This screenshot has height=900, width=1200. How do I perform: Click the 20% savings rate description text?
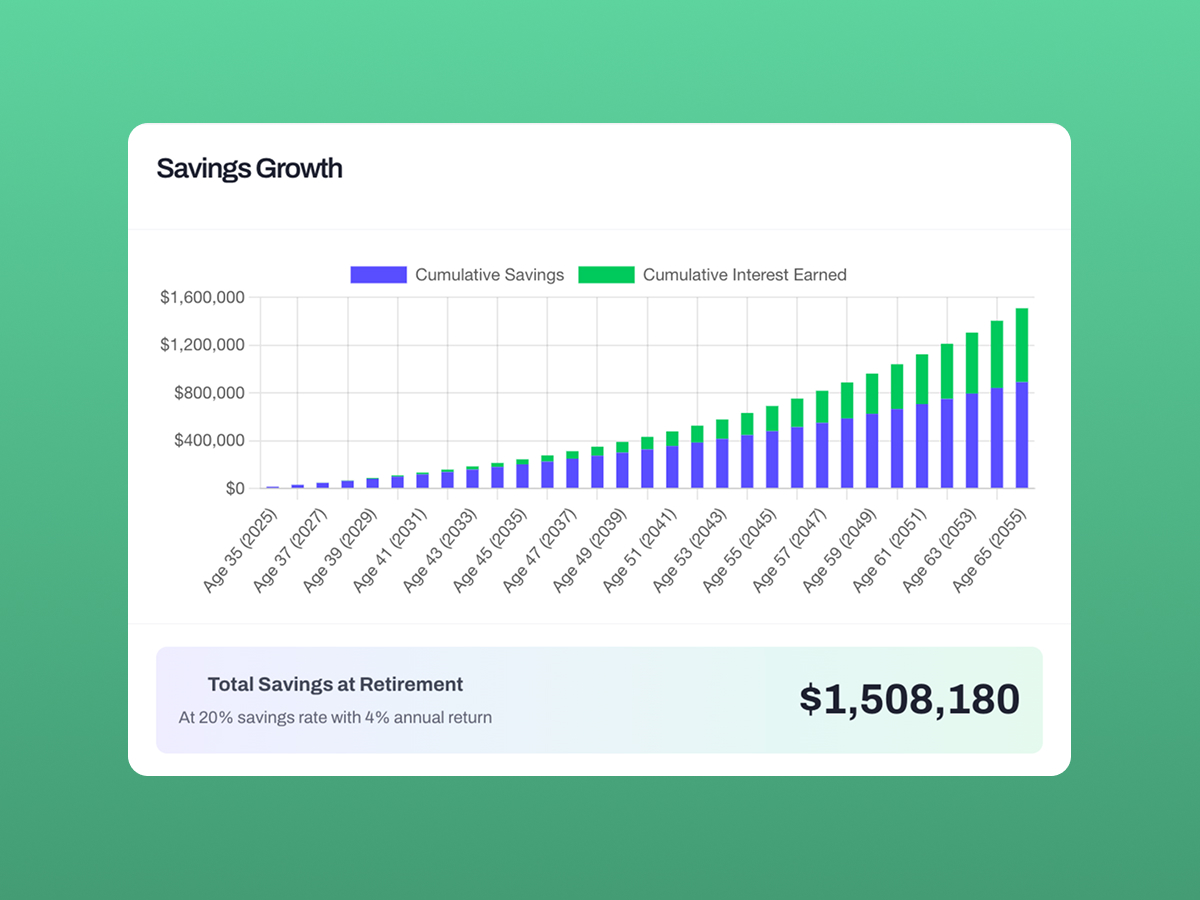[x=335, y=717]
